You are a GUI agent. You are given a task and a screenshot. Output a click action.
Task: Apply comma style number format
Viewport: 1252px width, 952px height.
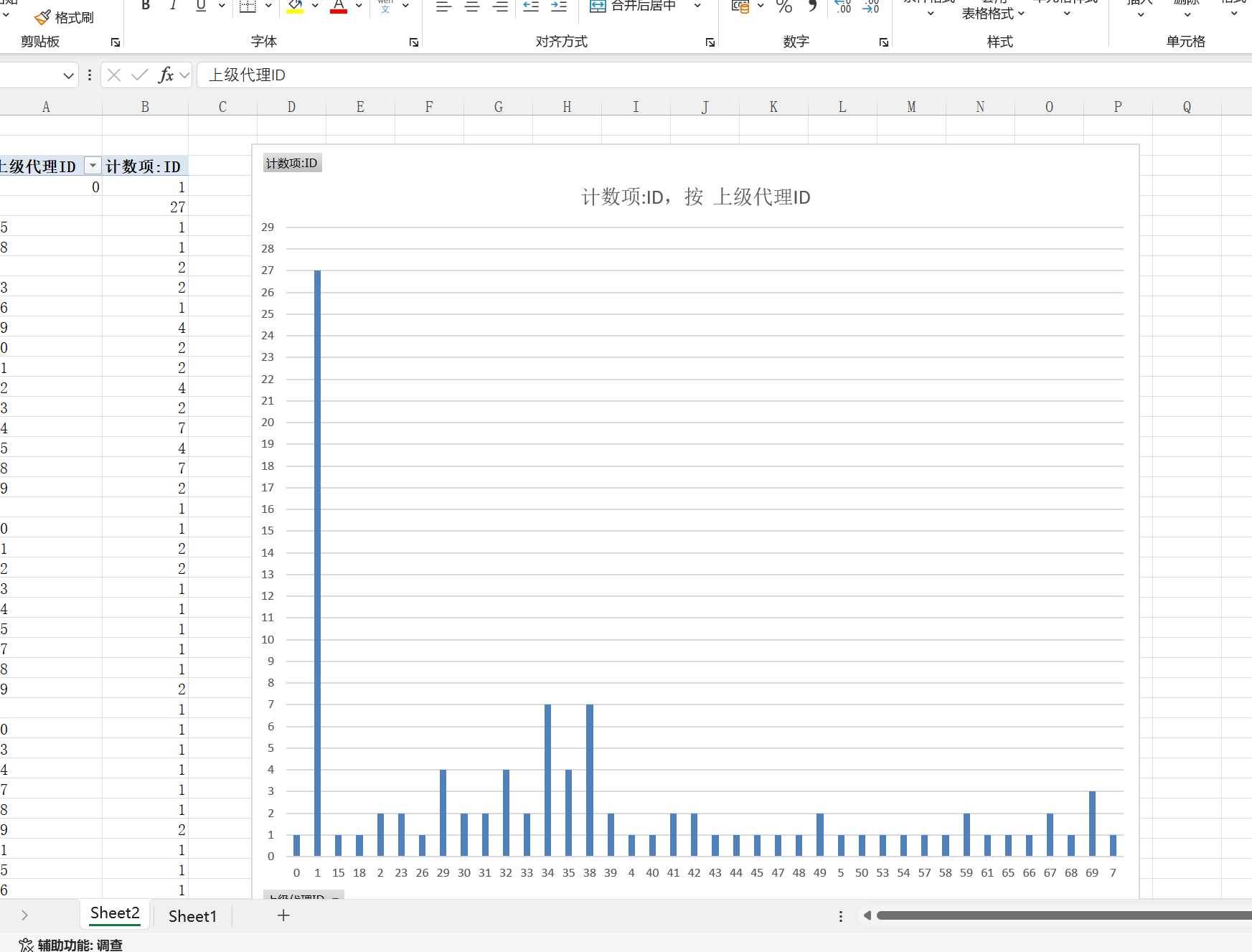click(812, 6)
